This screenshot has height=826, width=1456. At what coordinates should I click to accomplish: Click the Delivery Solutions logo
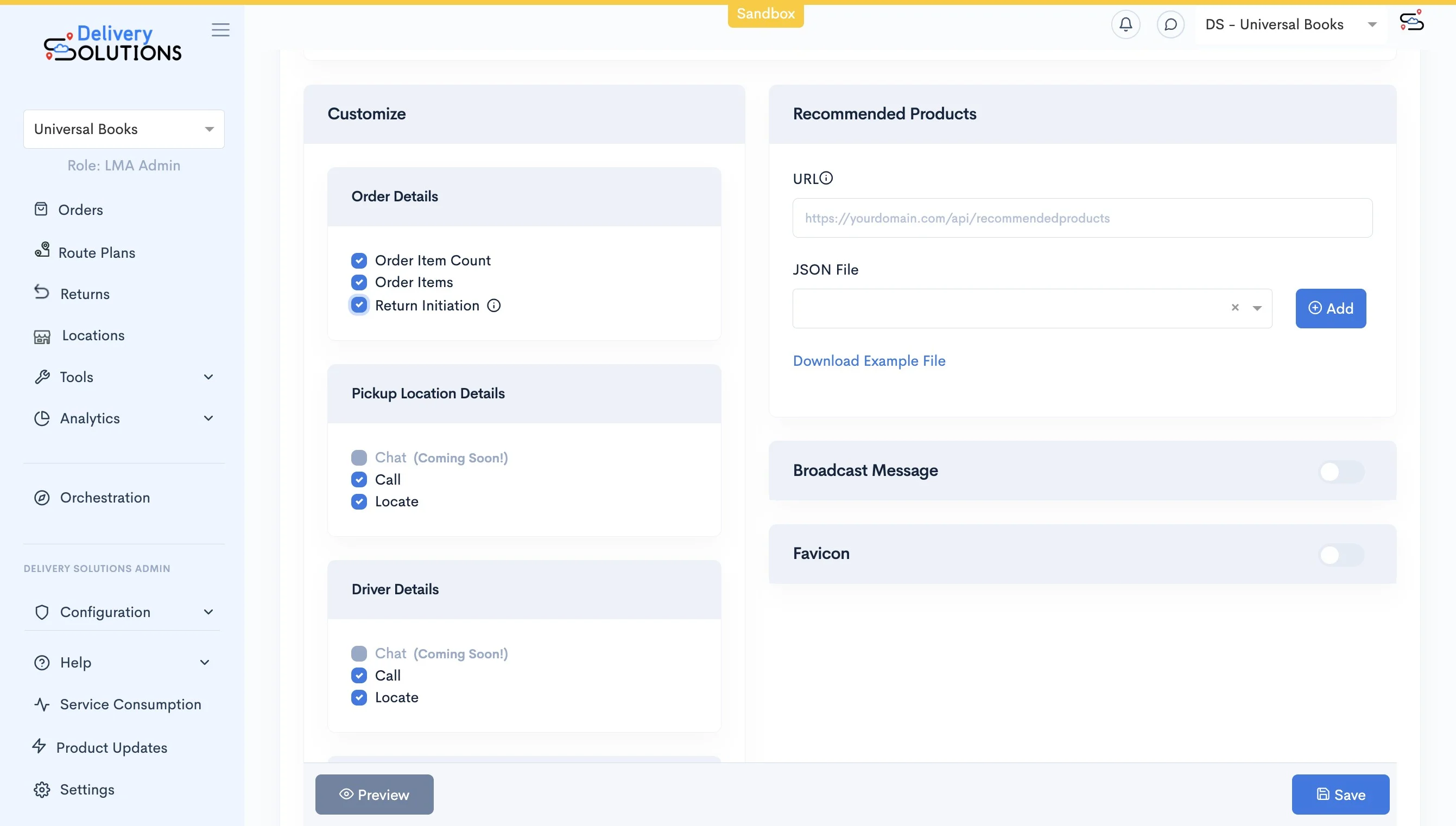(113, 42)
